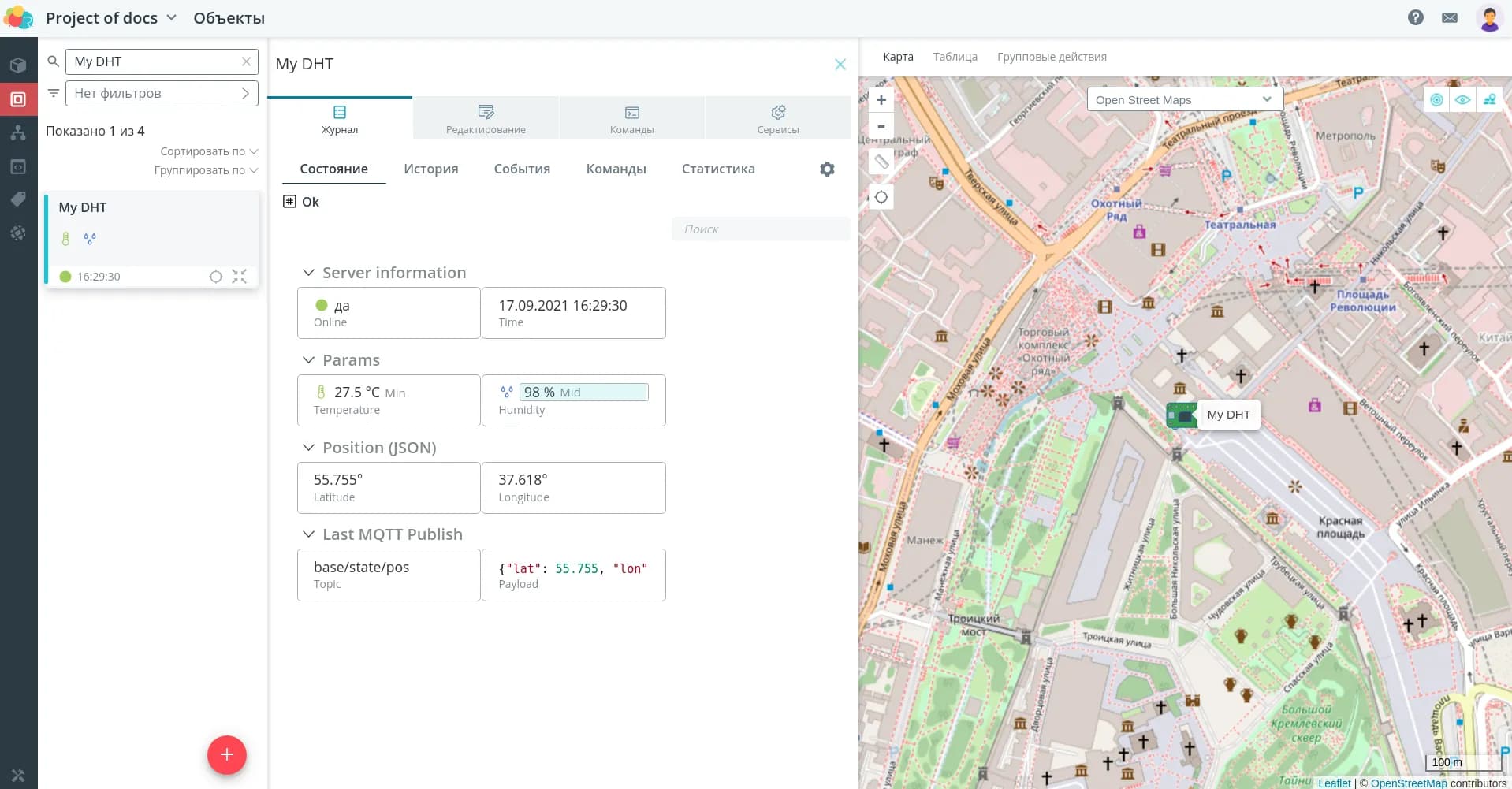This screenshot has width=1512, height=789.
Task: Collapse the Server information section
Action: click(308, 273)
